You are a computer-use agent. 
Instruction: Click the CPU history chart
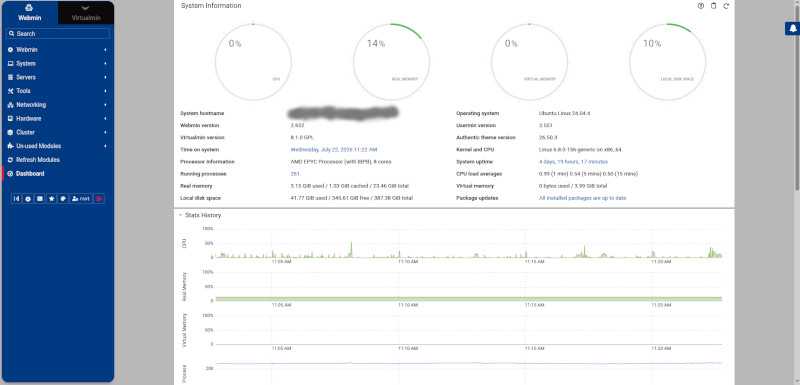click(468, 244)
